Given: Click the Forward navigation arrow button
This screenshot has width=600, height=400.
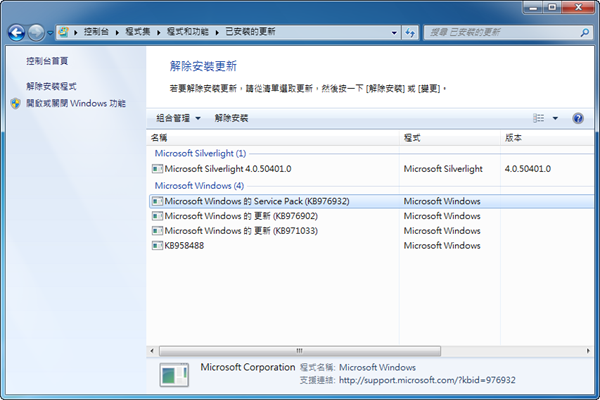Looking at the screenshot, I should (x=36, y=33).
